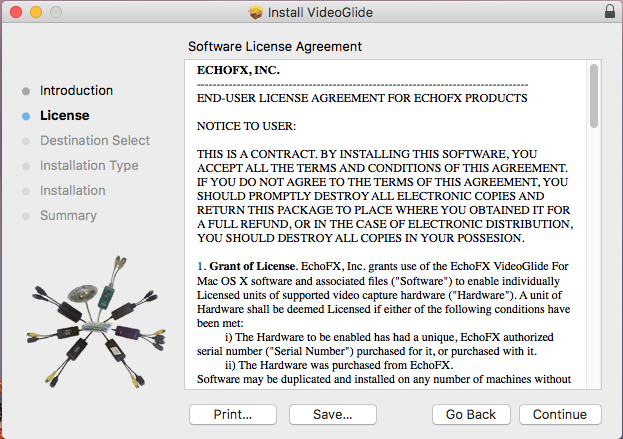Click the Software License Agreement heading
Image resolution: width=623 pixels, height=439 pixels.
tap(275, 47)
